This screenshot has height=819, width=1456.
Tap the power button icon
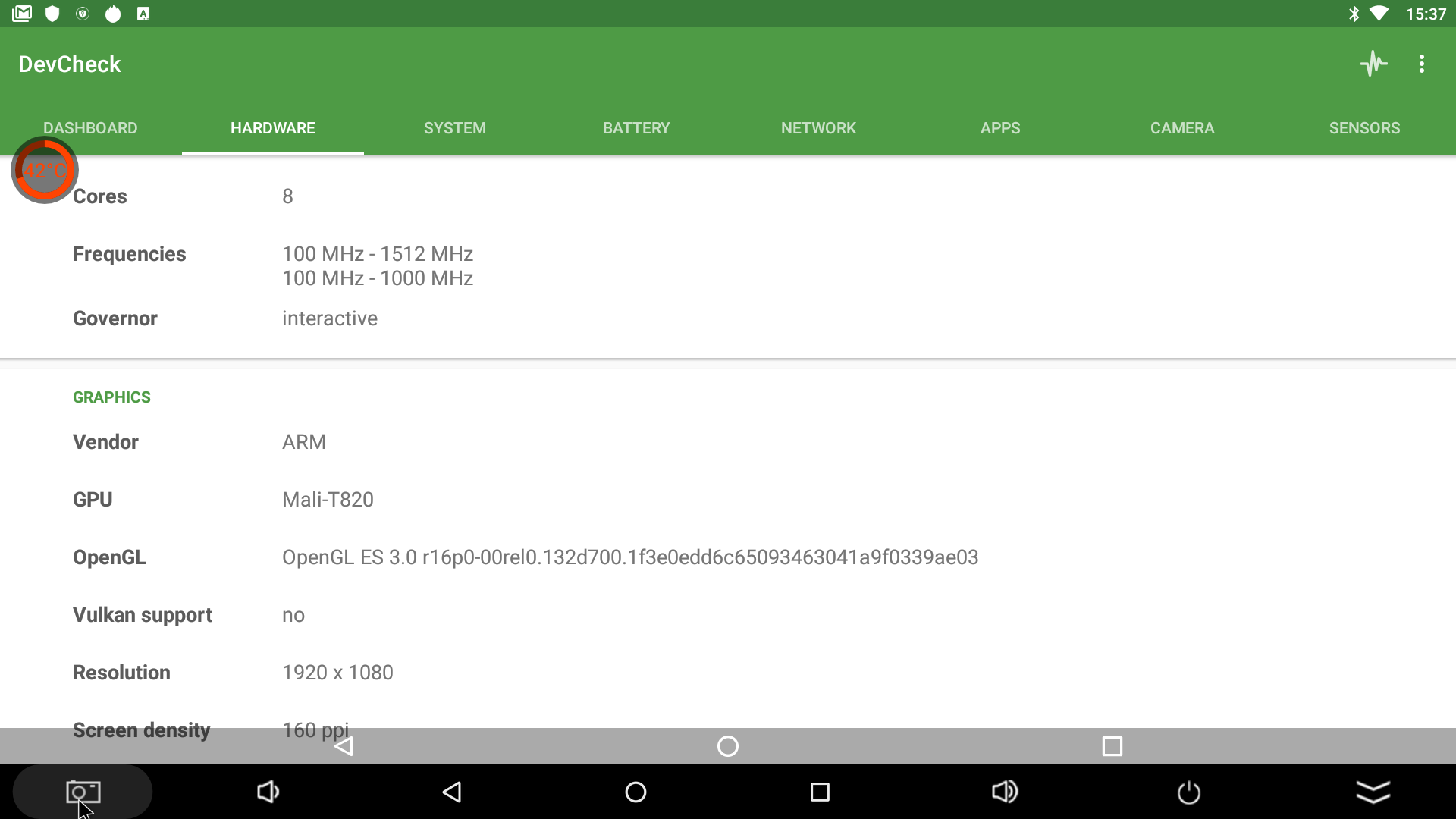point(1188,792)
